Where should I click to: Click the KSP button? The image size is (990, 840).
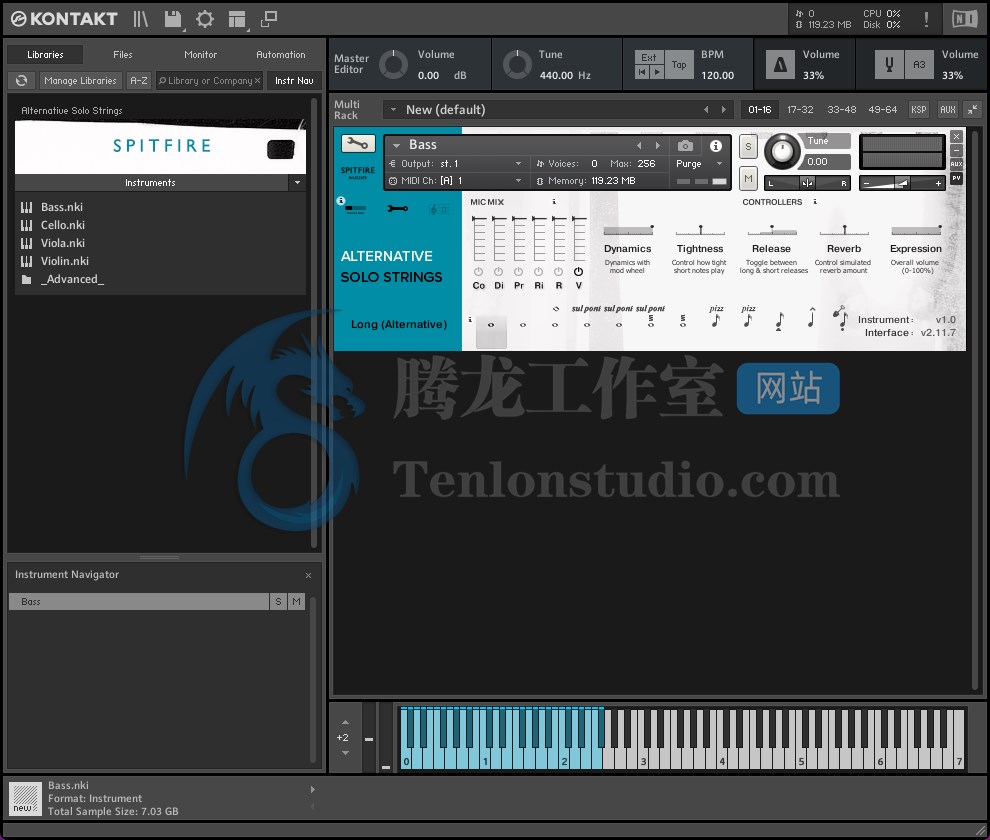click(x=918, y=109)
